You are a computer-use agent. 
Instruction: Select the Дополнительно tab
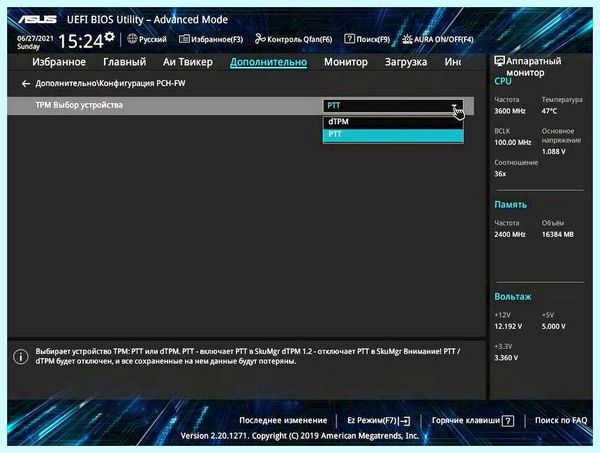268,62
